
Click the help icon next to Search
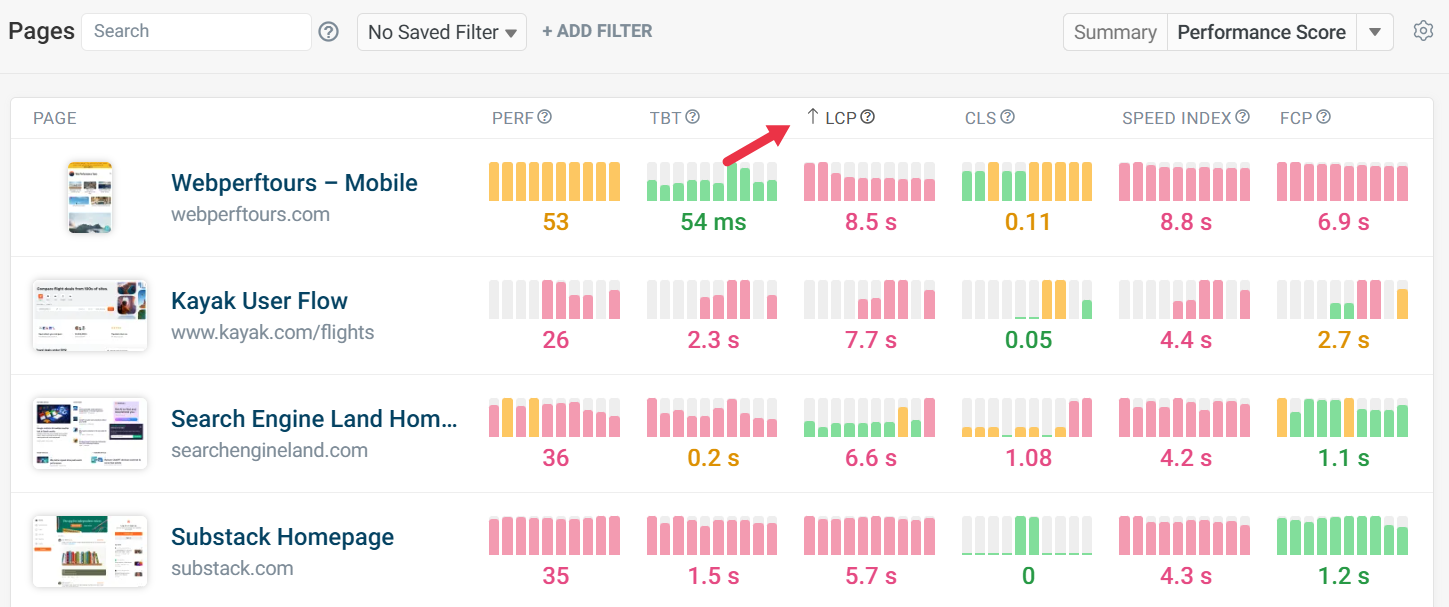click(329, 32)
